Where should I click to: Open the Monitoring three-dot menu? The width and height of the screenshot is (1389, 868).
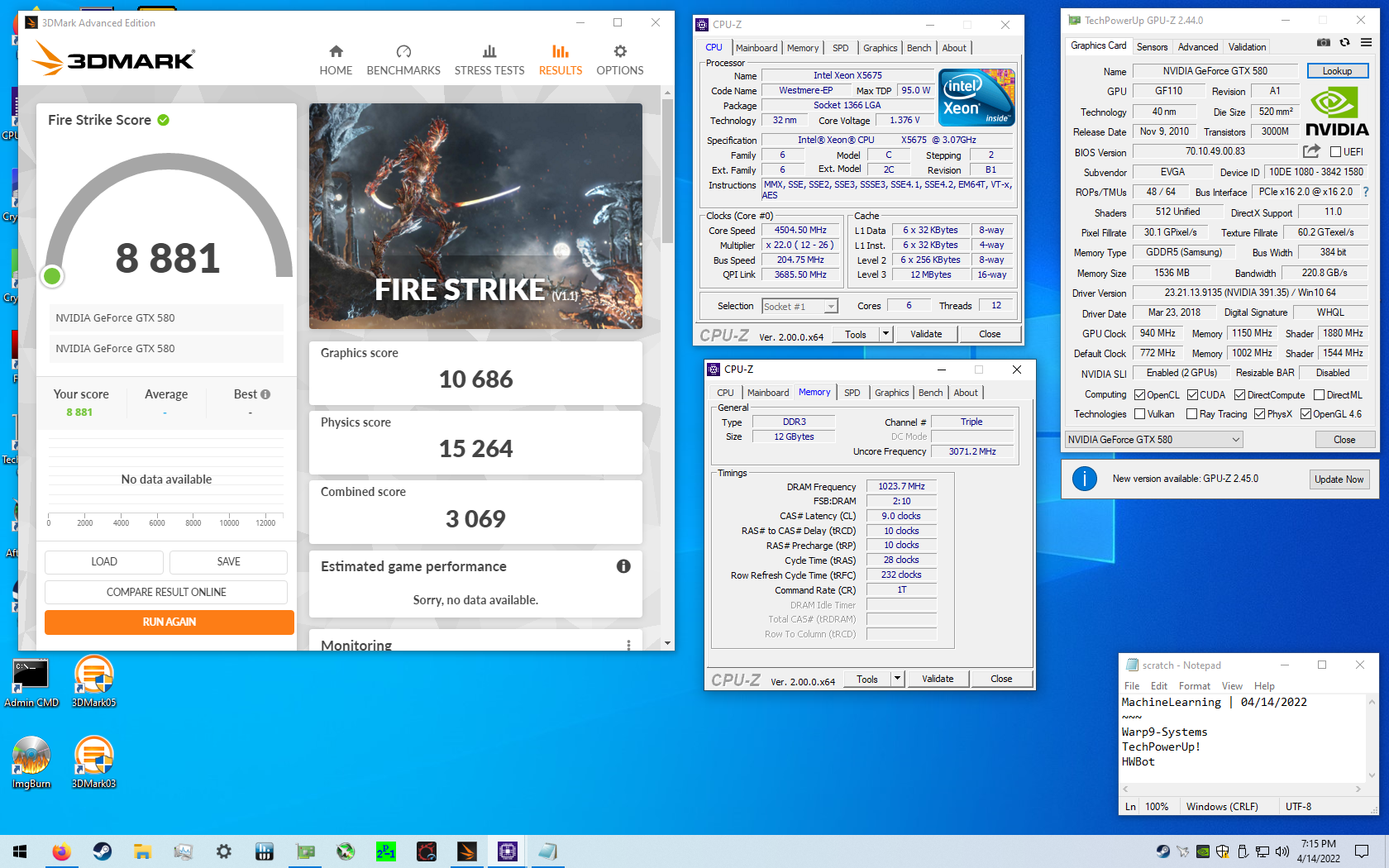(x=628, y=645)
